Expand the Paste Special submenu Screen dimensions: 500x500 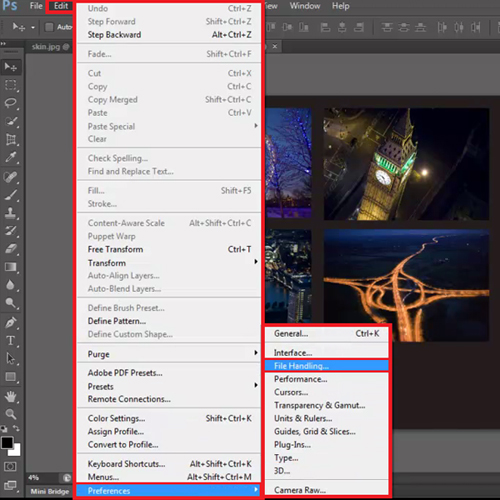pyautogui.click(x=169, y=126)
